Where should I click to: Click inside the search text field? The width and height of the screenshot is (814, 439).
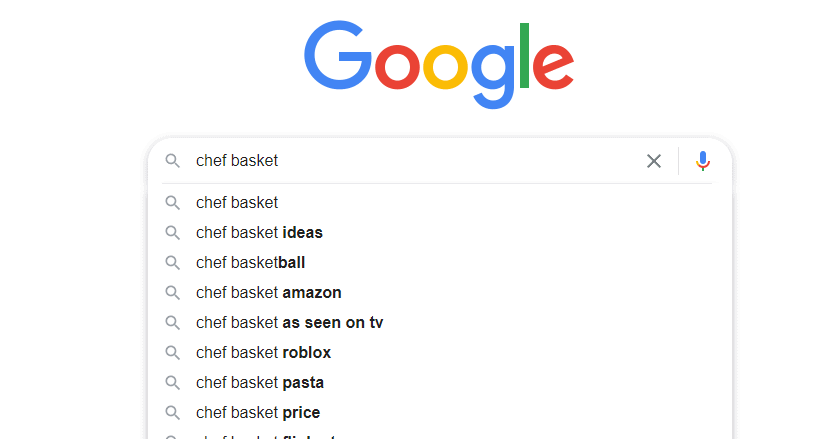(415, 161)
